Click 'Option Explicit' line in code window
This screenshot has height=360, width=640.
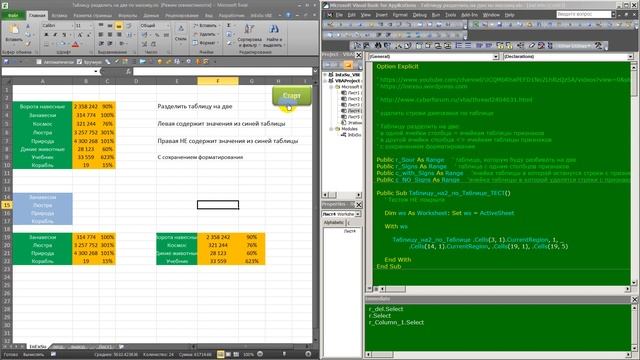pyautogui.click(x=397, y=66)
